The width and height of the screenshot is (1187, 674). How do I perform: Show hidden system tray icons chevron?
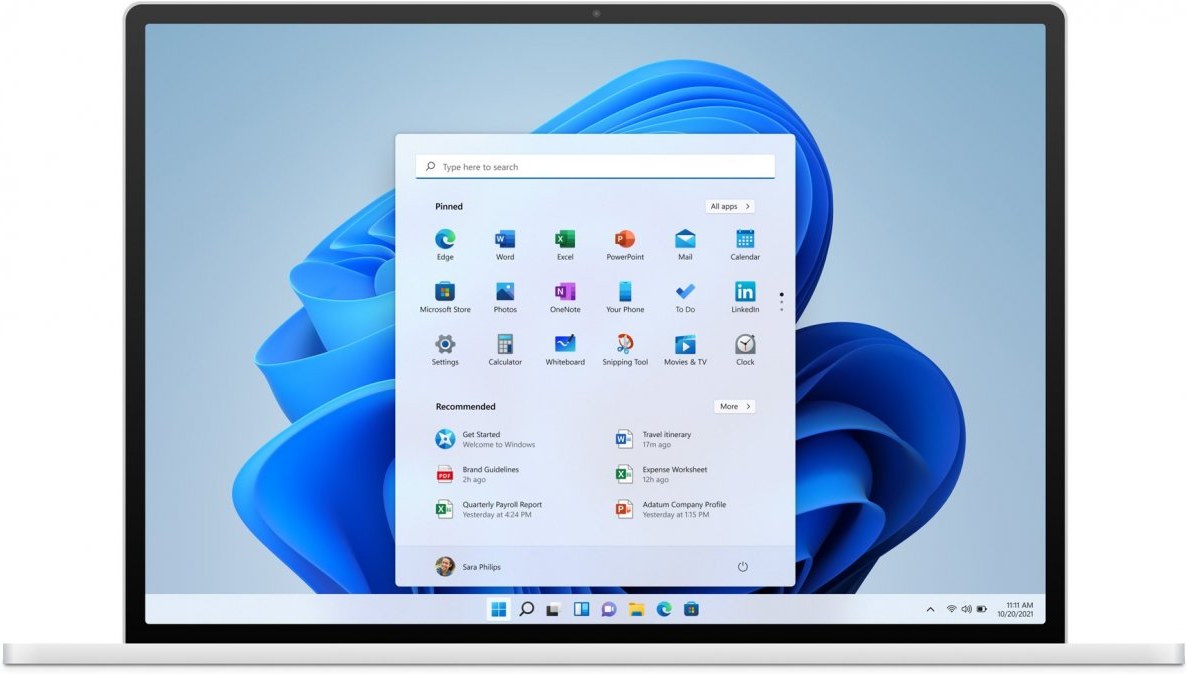coord(931,609)
